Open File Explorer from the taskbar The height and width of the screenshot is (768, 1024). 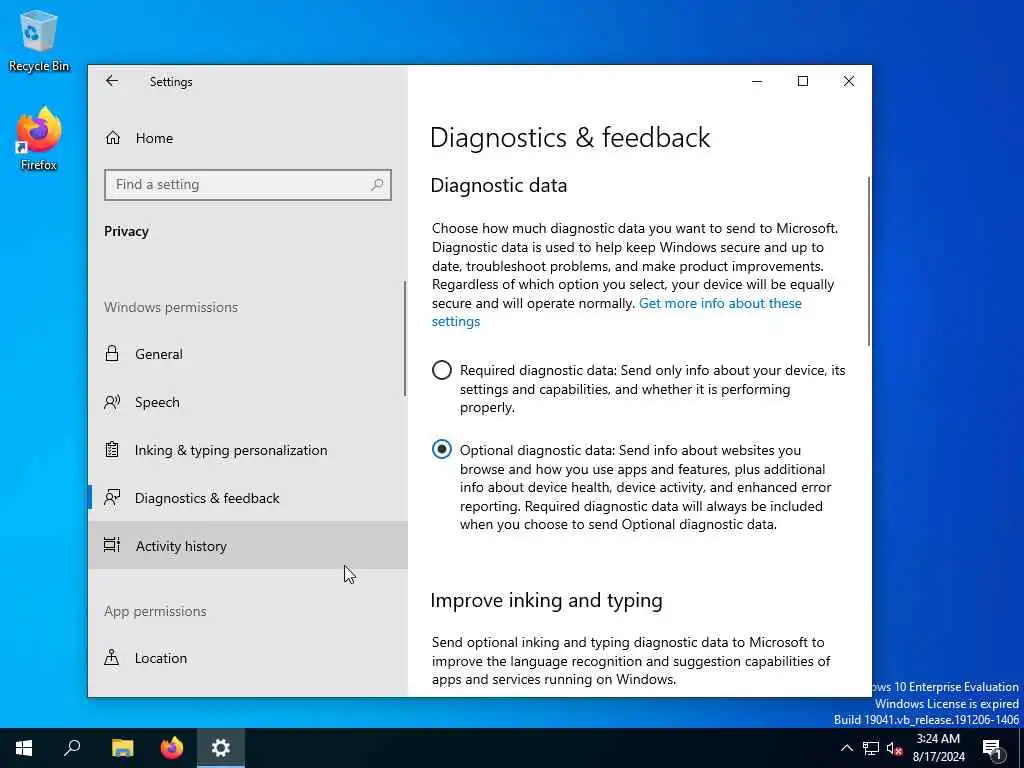point(122,748)
